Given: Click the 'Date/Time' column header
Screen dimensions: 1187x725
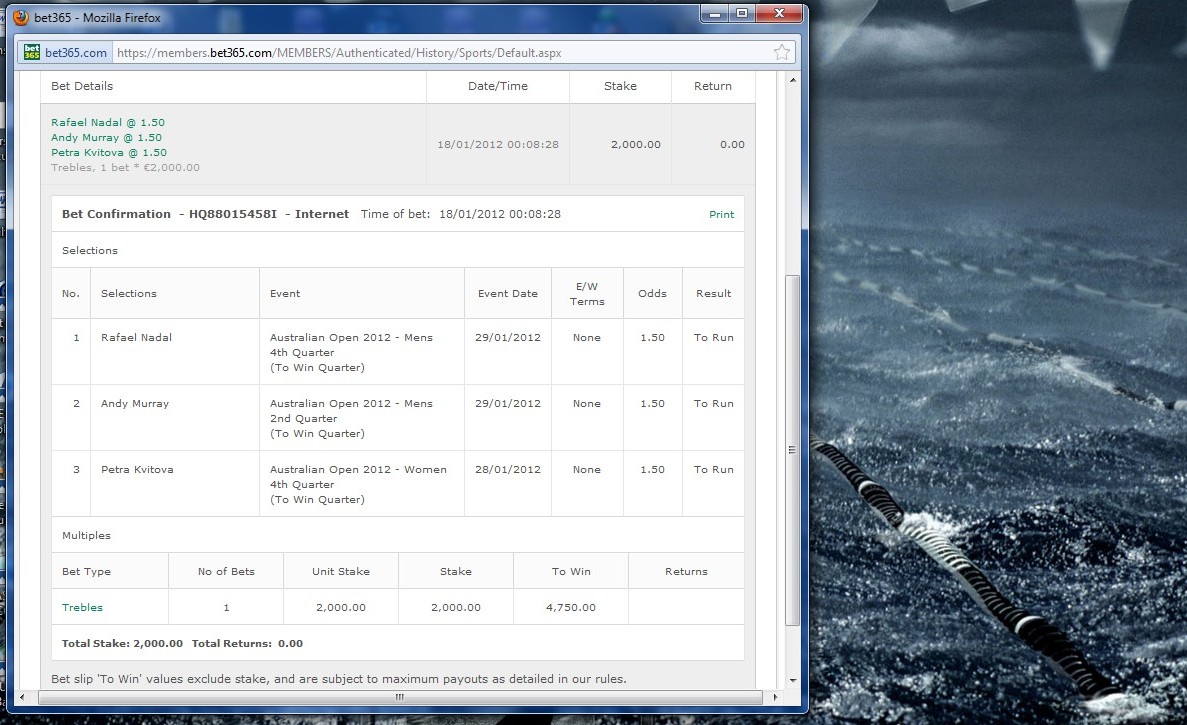Looking at the screenshot, I should [x=497, y=86].
